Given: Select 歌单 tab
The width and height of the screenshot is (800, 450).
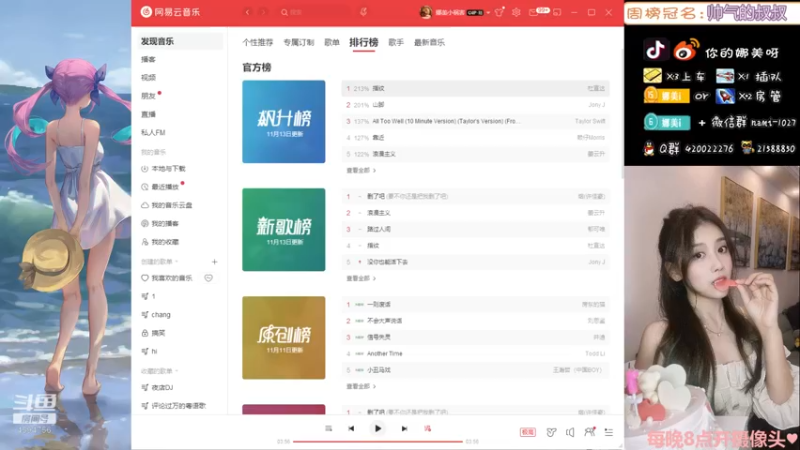Looking at the screenshot, I should tap(332, 42).
